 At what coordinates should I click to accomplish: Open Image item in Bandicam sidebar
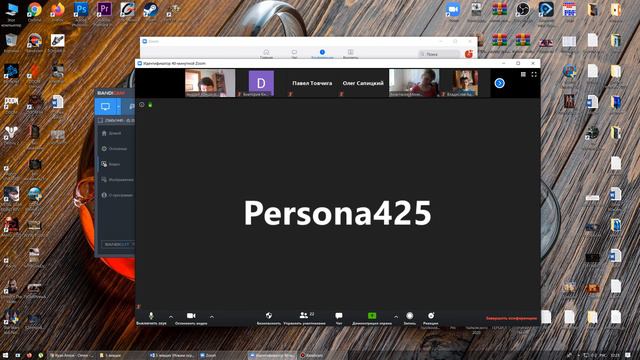[x=117, y=180]
